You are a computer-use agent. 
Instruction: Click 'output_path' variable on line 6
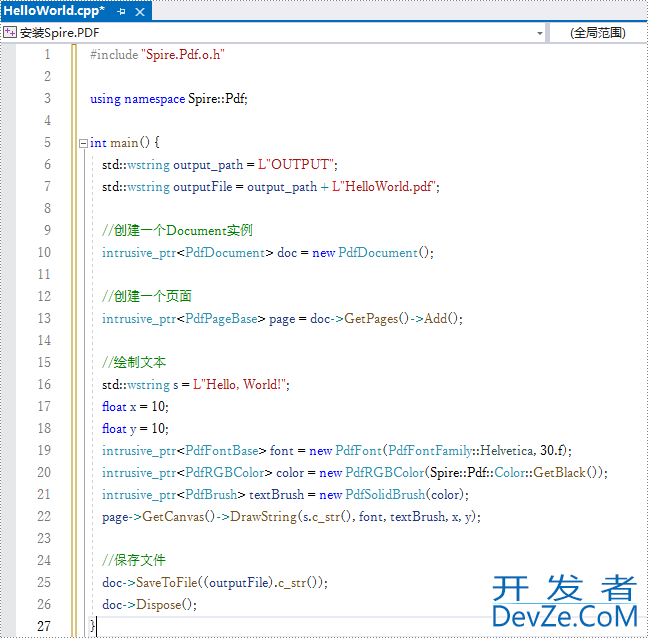pos(208,165)
